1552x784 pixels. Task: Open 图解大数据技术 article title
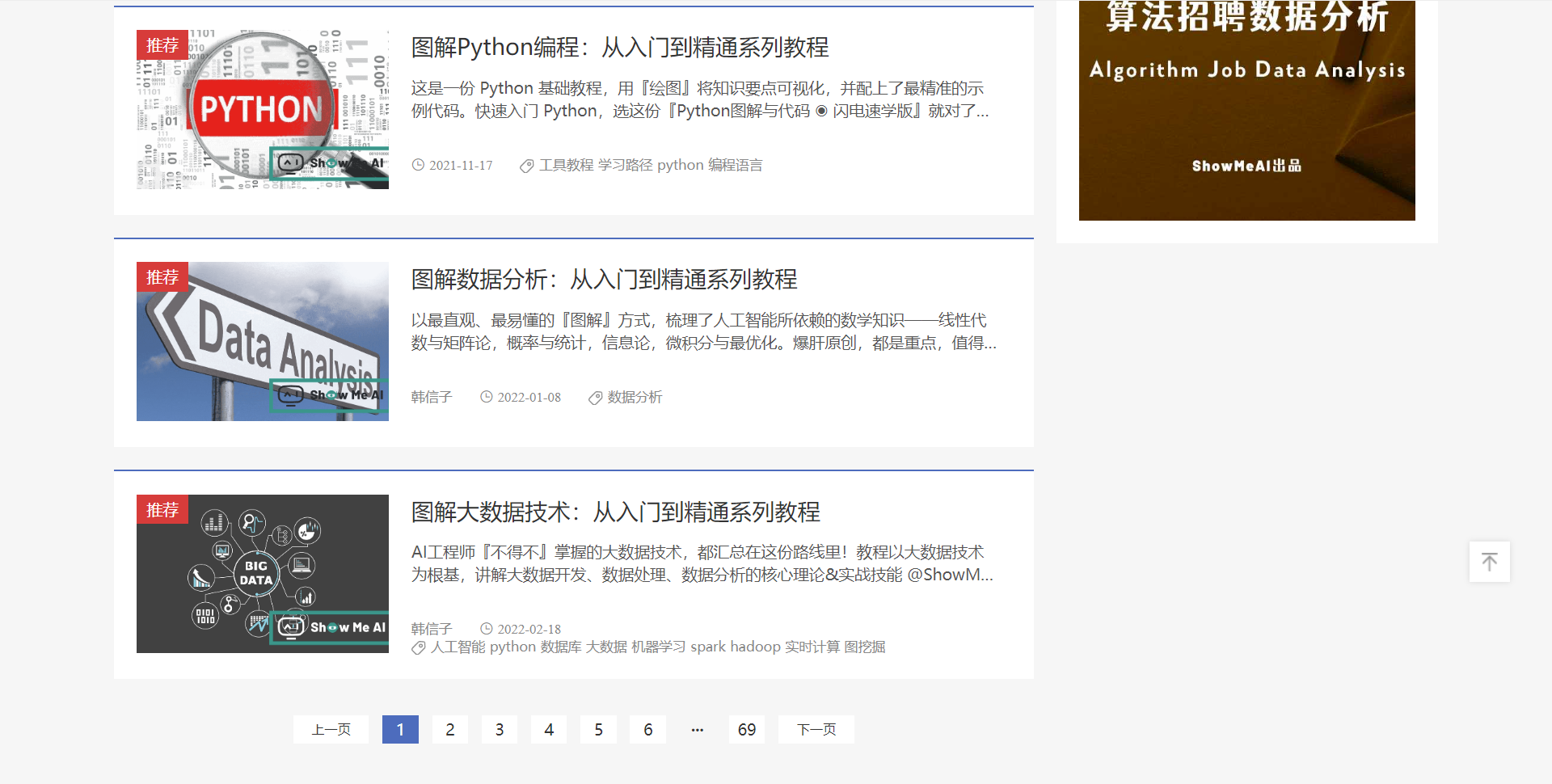[615, 512]
